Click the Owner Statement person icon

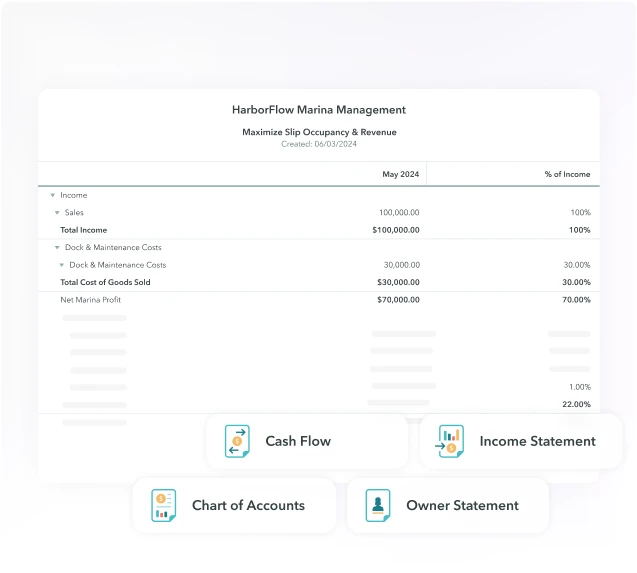pos(378,505)
